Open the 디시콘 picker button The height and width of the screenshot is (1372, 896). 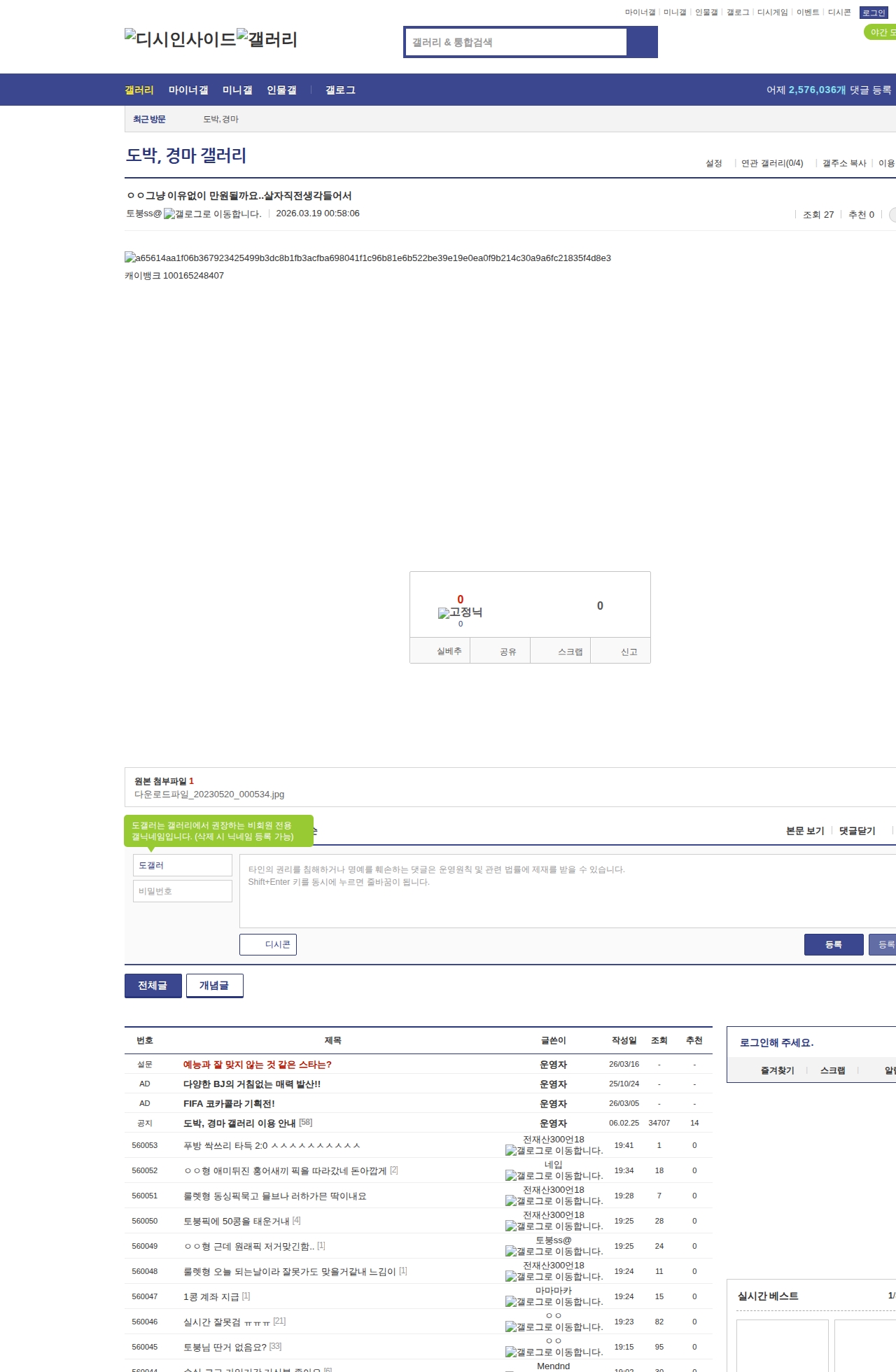268,944
